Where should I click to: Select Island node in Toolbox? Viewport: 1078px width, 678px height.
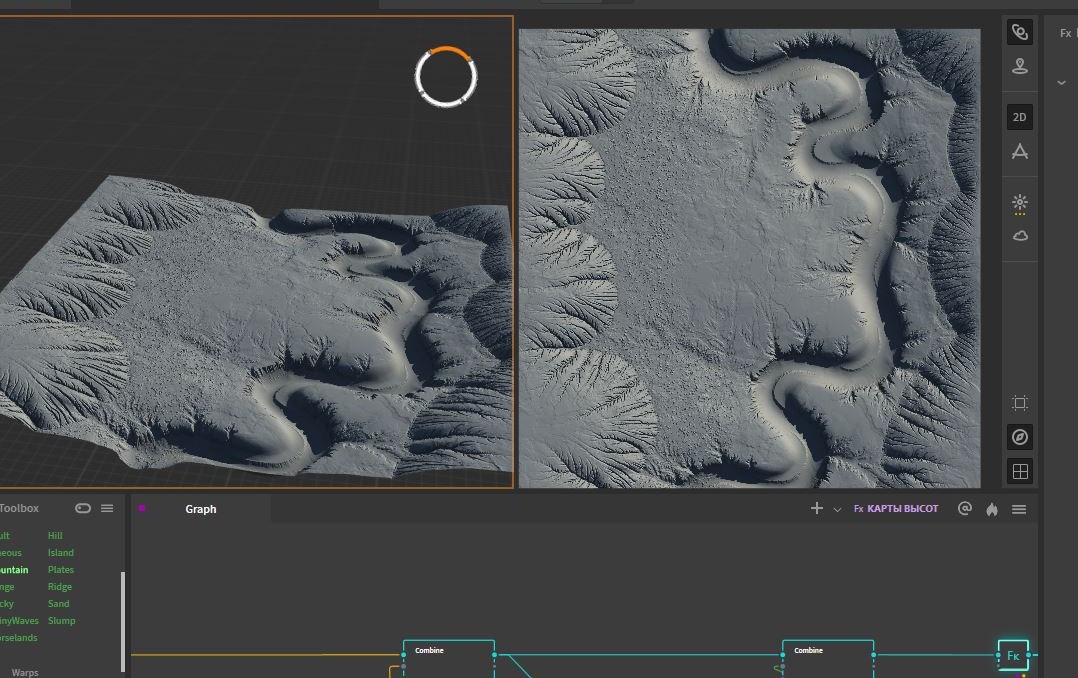click(60, 553)
